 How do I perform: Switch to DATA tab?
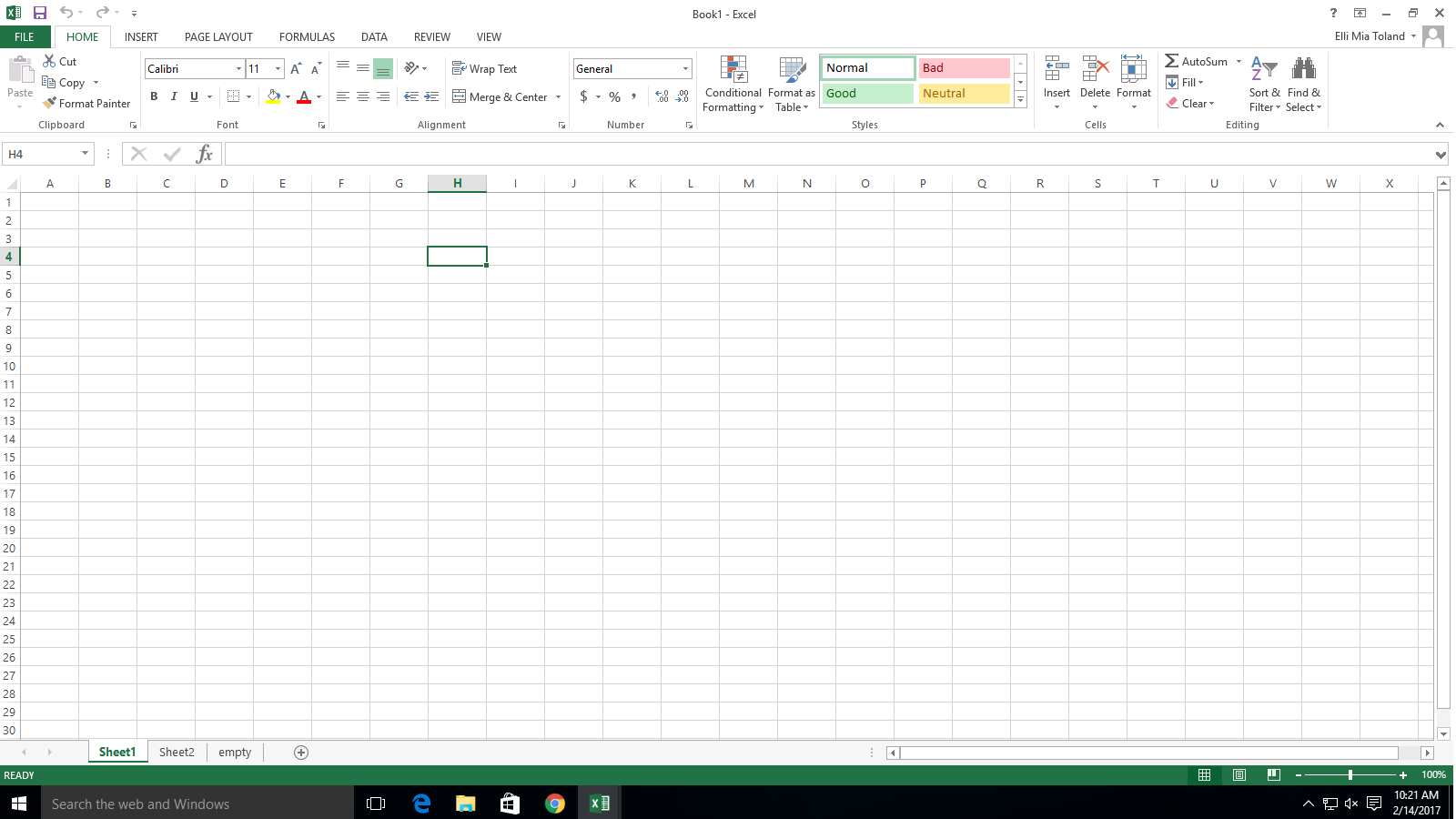point(374,37)
